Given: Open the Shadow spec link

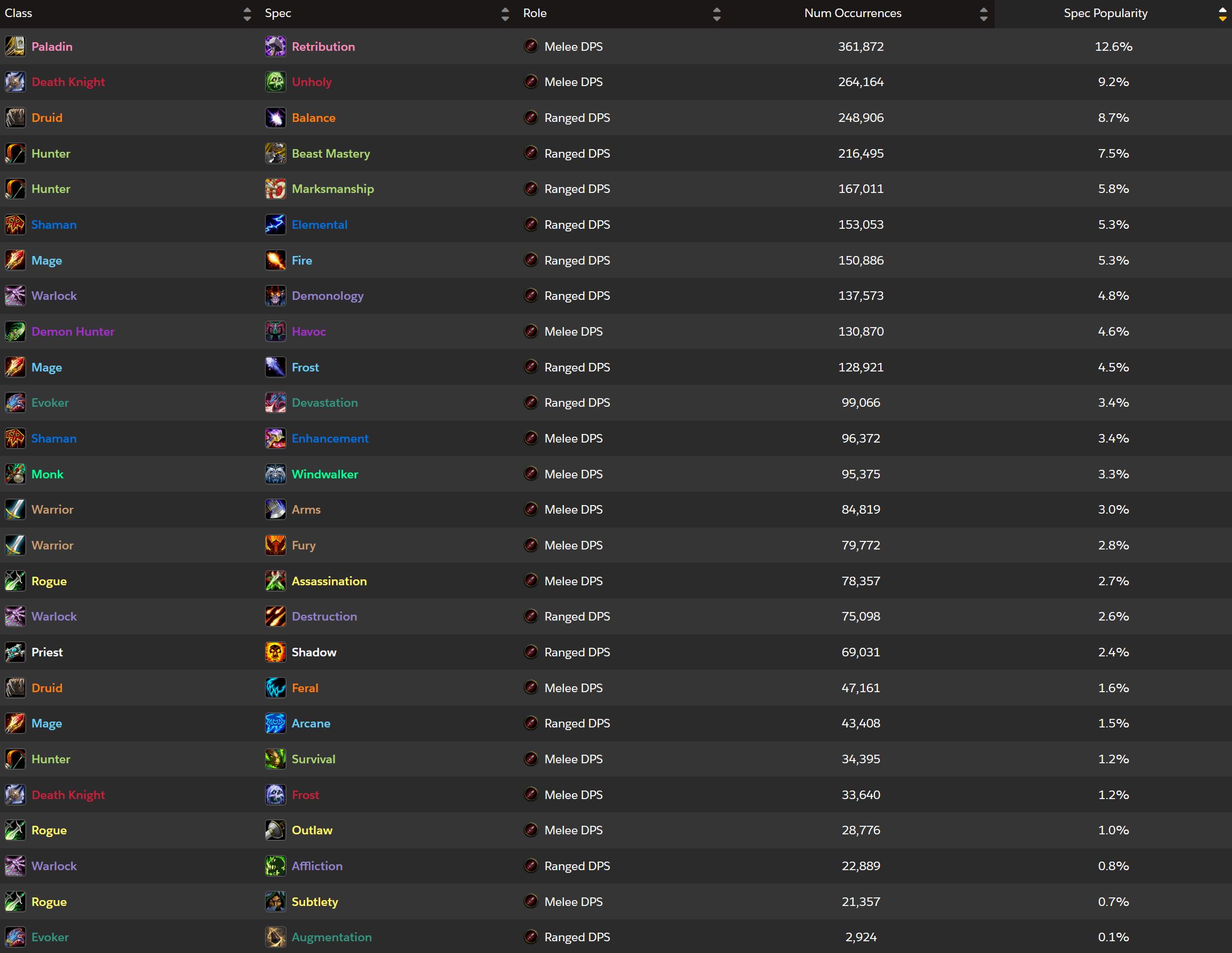Looking at the screenshot, I should tap(314, 652).
